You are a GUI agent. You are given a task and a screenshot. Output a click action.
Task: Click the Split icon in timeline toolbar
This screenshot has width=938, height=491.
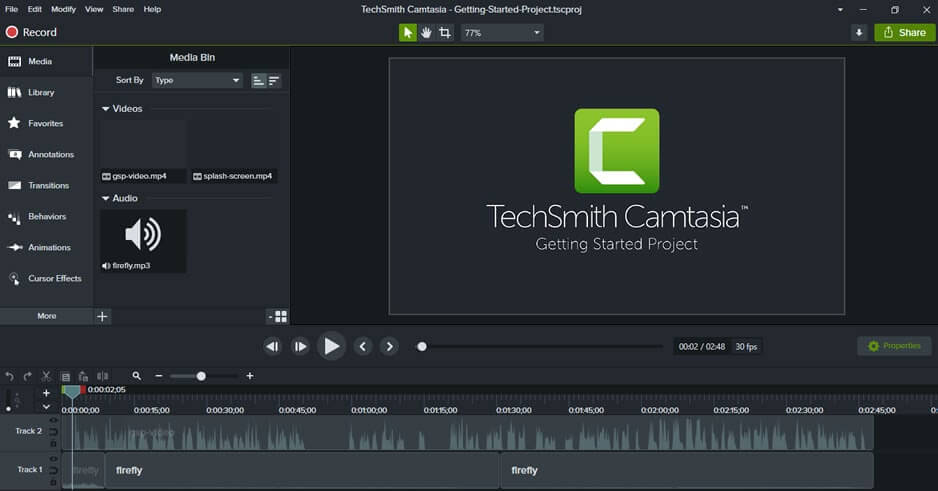pyautogui.click(x=103, y=376)
